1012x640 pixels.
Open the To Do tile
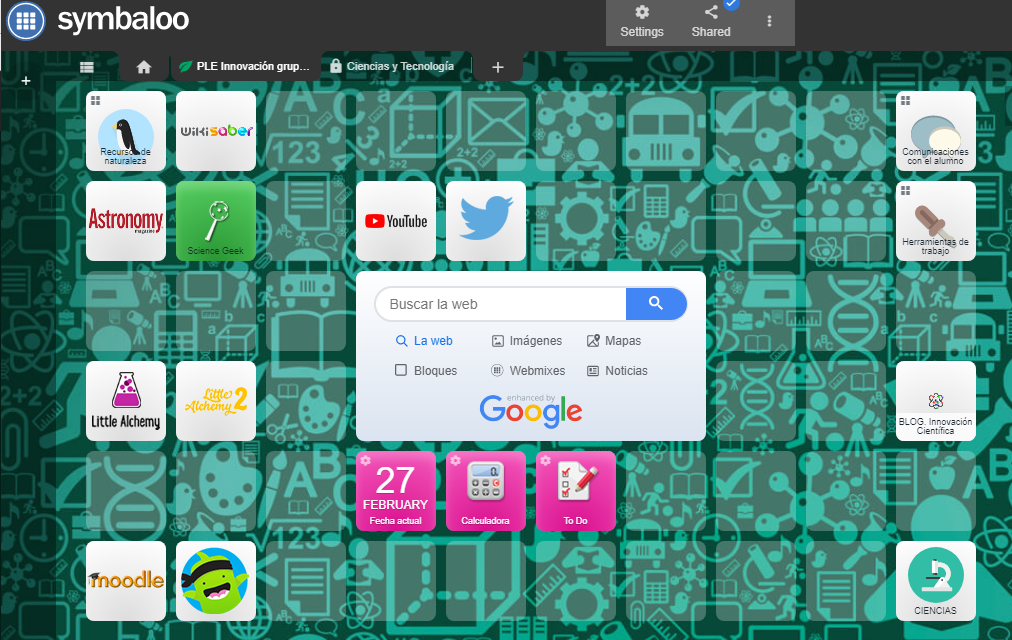click(x=575, y=490)
